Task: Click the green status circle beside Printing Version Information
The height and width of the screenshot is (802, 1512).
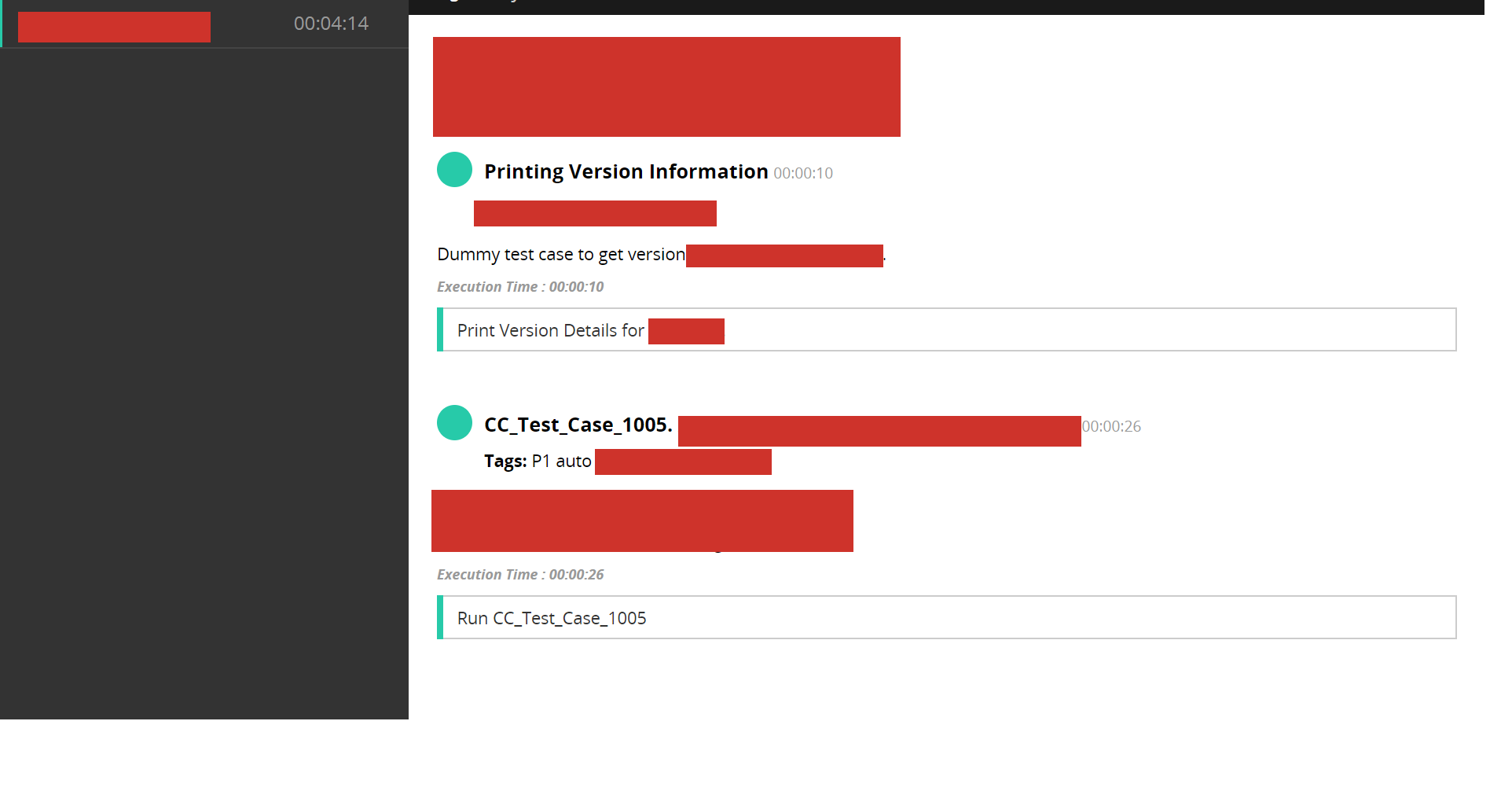Action: pyautogui.click(x=454, y=170)
